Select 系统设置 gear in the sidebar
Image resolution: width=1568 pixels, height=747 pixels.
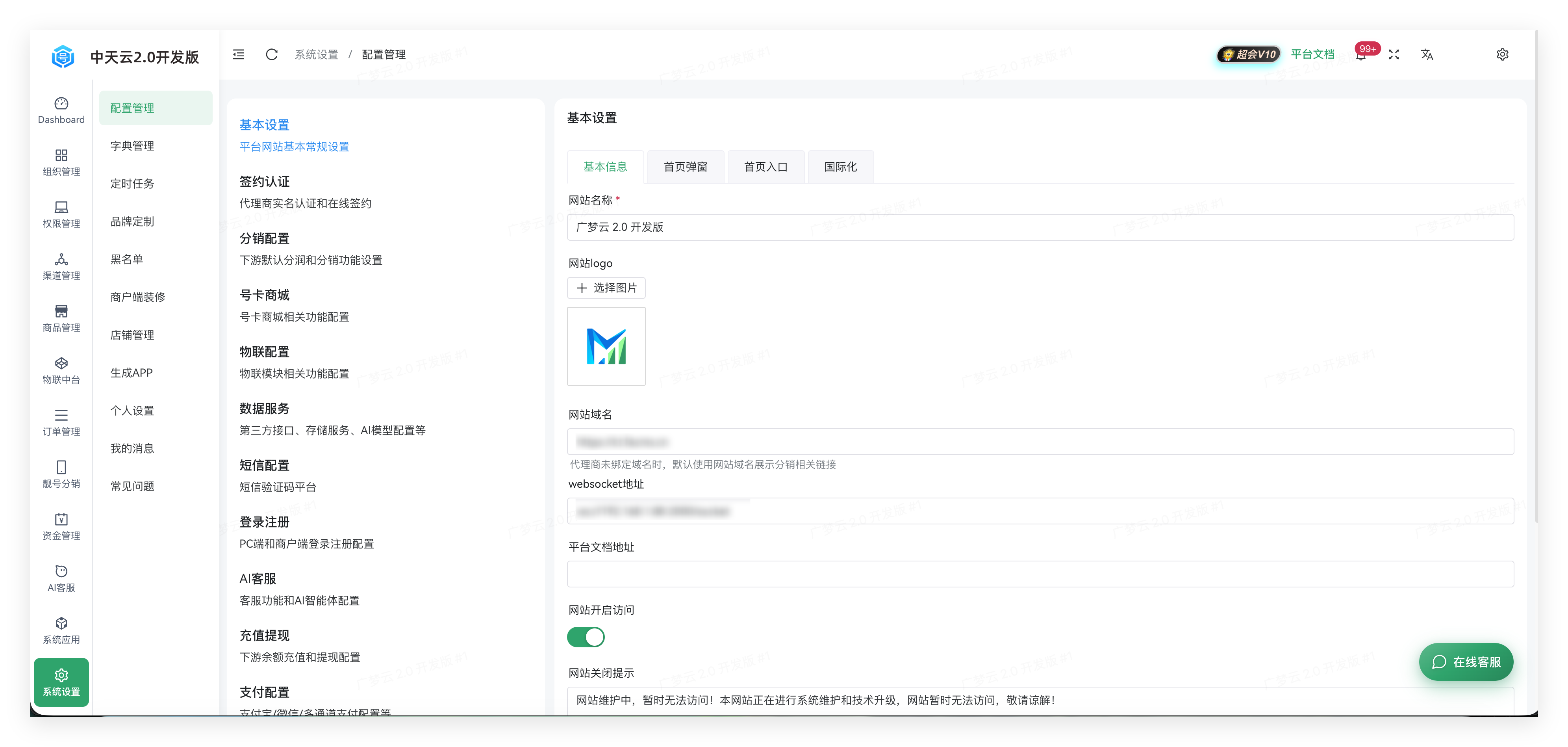(x=61, y=682)
